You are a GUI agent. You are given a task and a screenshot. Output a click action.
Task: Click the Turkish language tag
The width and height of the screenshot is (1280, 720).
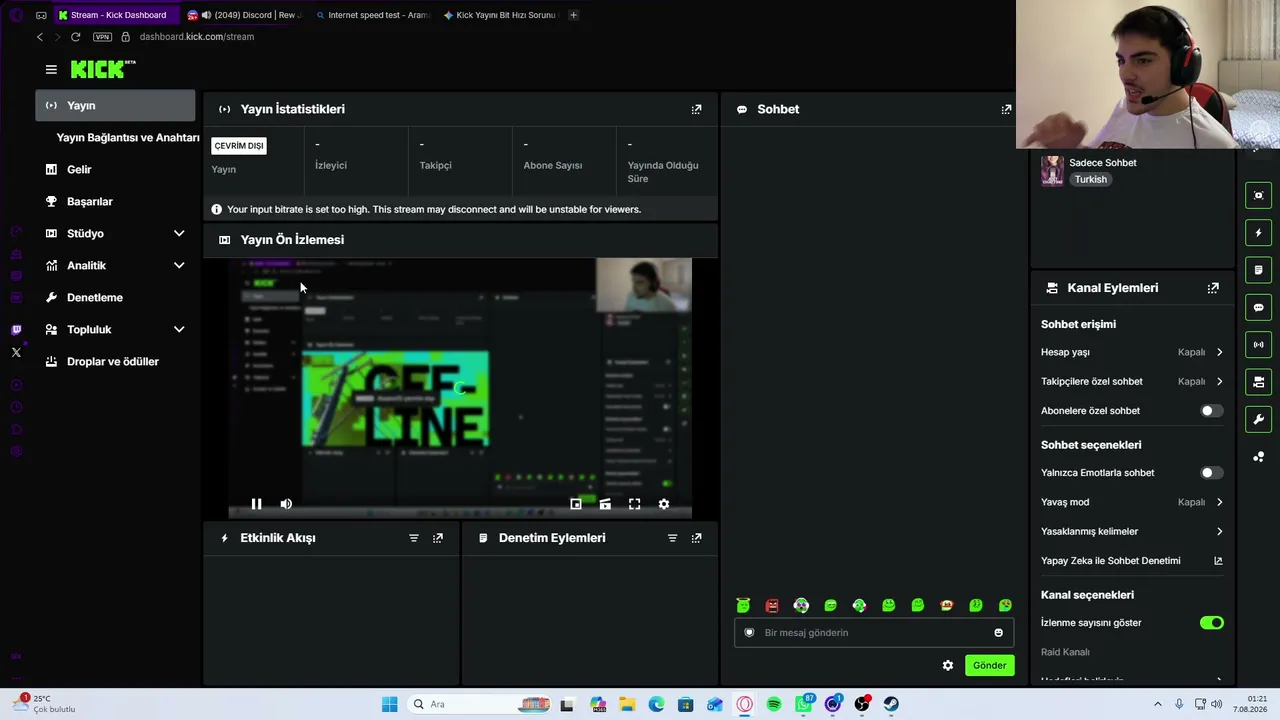(1090, 180)
